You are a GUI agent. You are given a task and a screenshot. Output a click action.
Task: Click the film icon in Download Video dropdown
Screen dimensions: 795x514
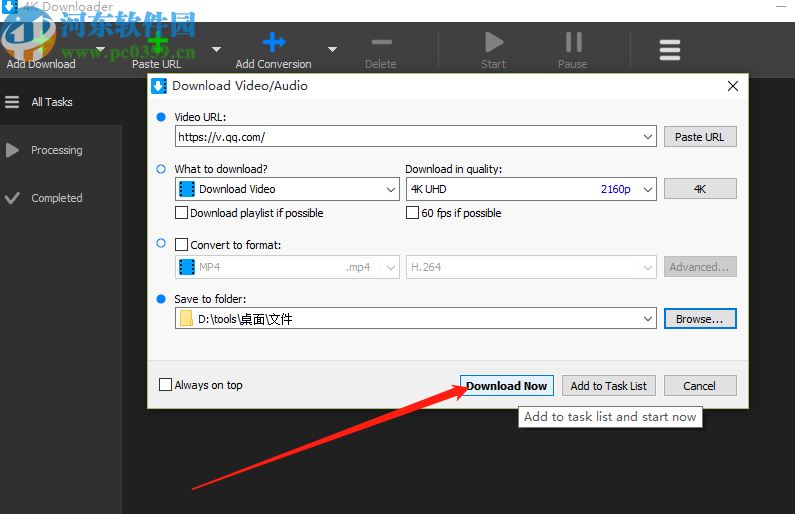(x=187, y=189)
